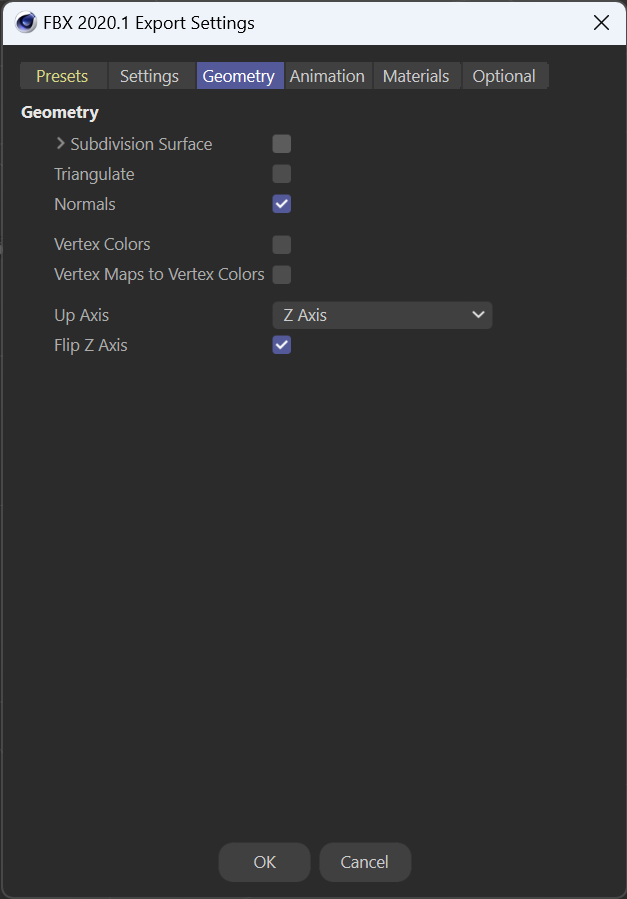Enable the Triangulate checkbox
The height and width of the screenshot is (899, 627).
click(281, 174)
